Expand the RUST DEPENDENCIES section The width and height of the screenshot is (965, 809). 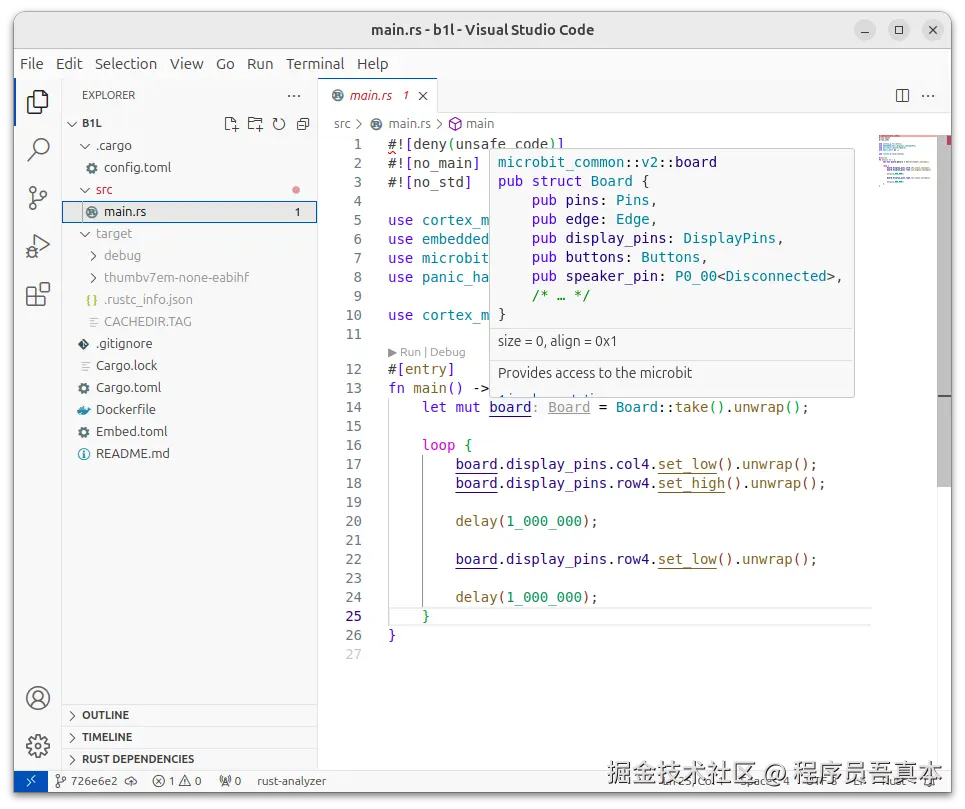190,759
